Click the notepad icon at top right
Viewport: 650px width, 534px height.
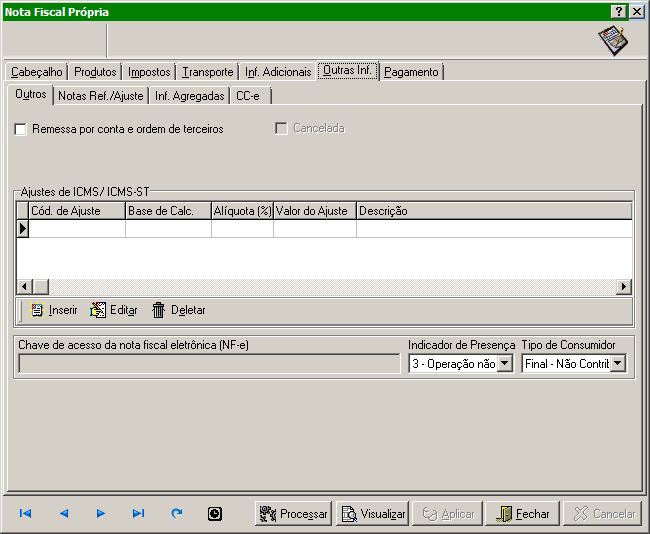click(612, 41)
